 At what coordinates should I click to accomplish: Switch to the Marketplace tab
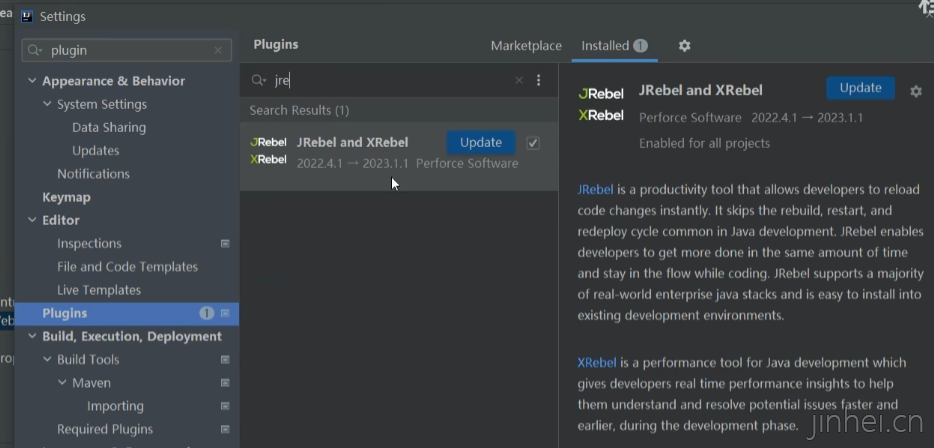coord(526,46)
